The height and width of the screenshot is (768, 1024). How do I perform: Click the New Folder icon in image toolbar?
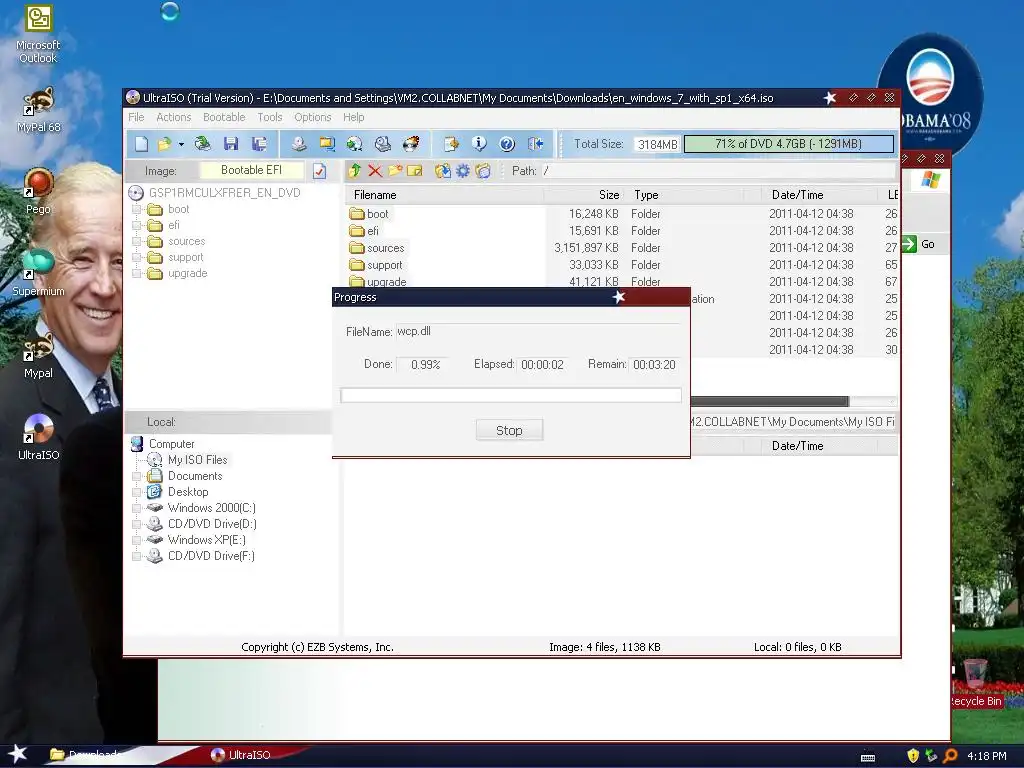point(395,170)
